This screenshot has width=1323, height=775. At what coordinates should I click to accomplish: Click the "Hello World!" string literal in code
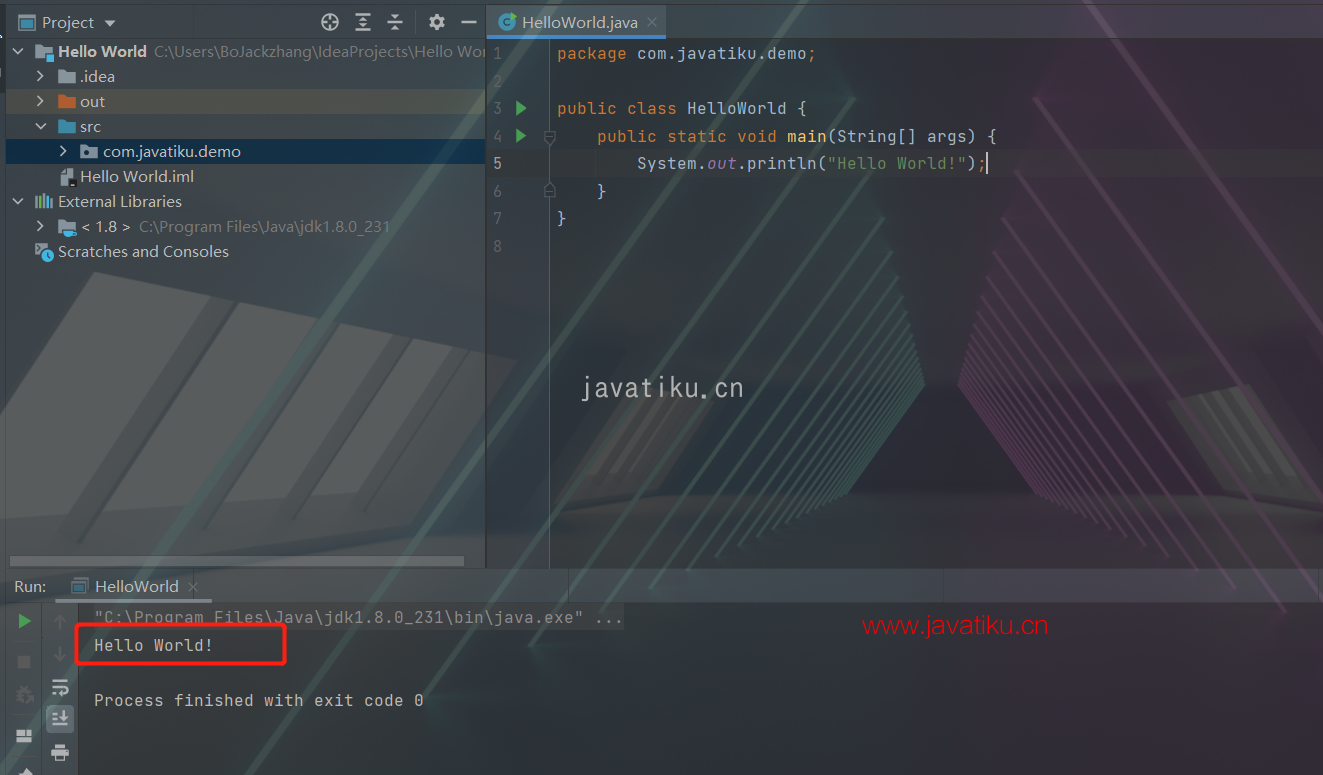pyautogui.click(x=896, y=163)
